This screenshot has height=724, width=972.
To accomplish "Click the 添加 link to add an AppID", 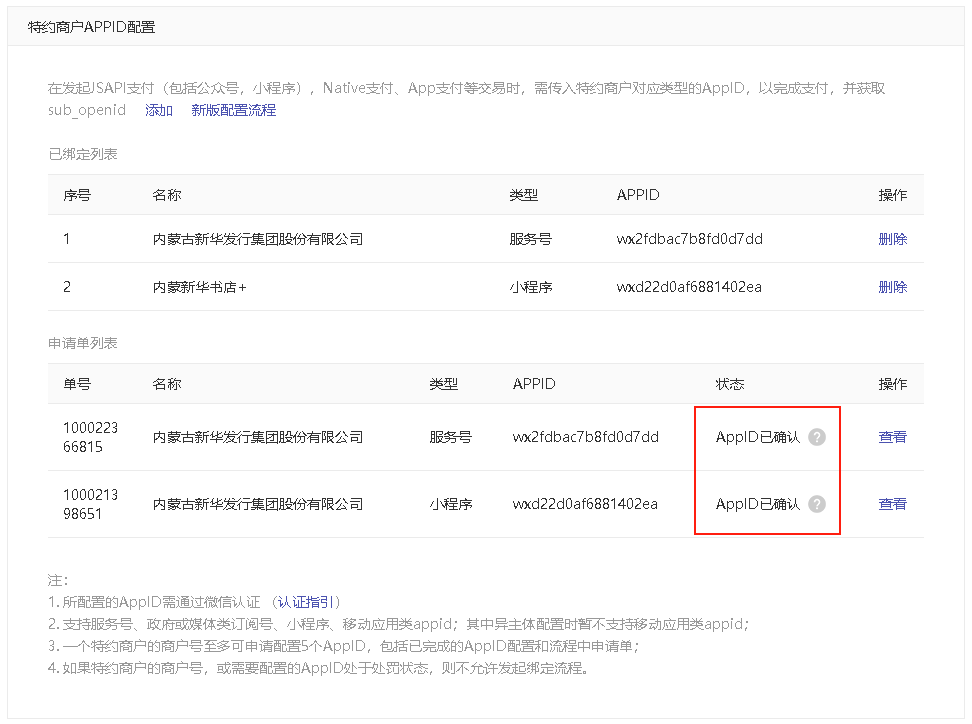I will pyautogui.click(x=159, y=110).
